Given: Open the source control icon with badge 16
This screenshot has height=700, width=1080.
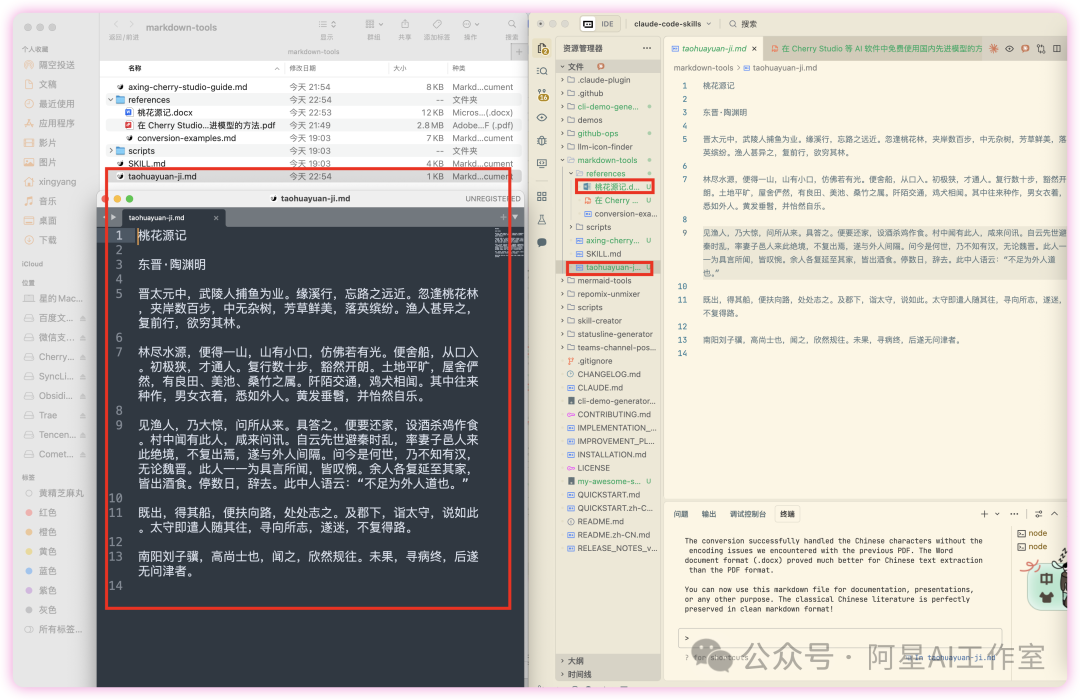Looking at the screenshot, I should click(542, 94).
